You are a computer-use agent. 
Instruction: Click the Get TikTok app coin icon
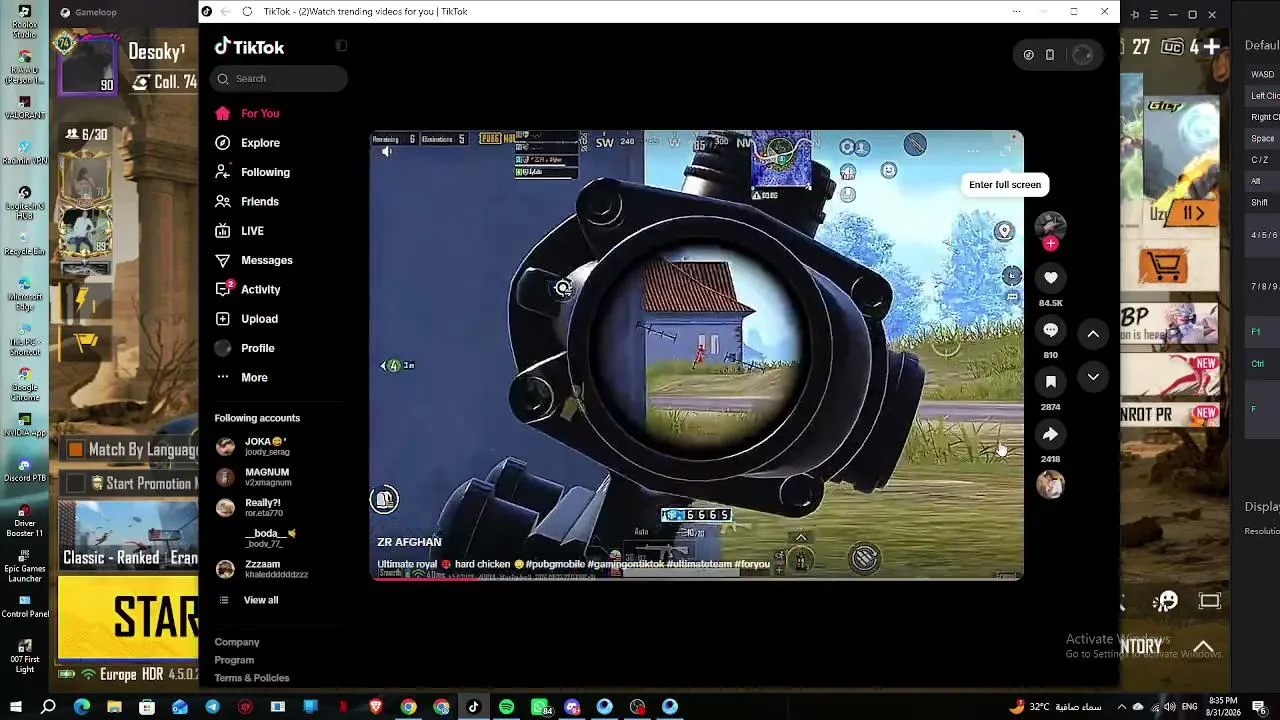click(1028, 55)
